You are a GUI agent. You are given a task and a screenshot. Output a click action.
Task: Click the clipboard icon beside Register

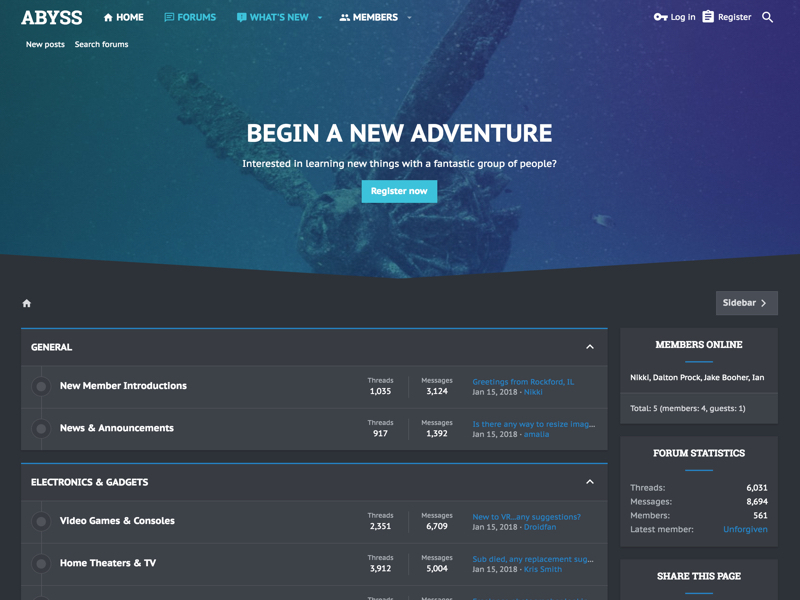(708, 17)
